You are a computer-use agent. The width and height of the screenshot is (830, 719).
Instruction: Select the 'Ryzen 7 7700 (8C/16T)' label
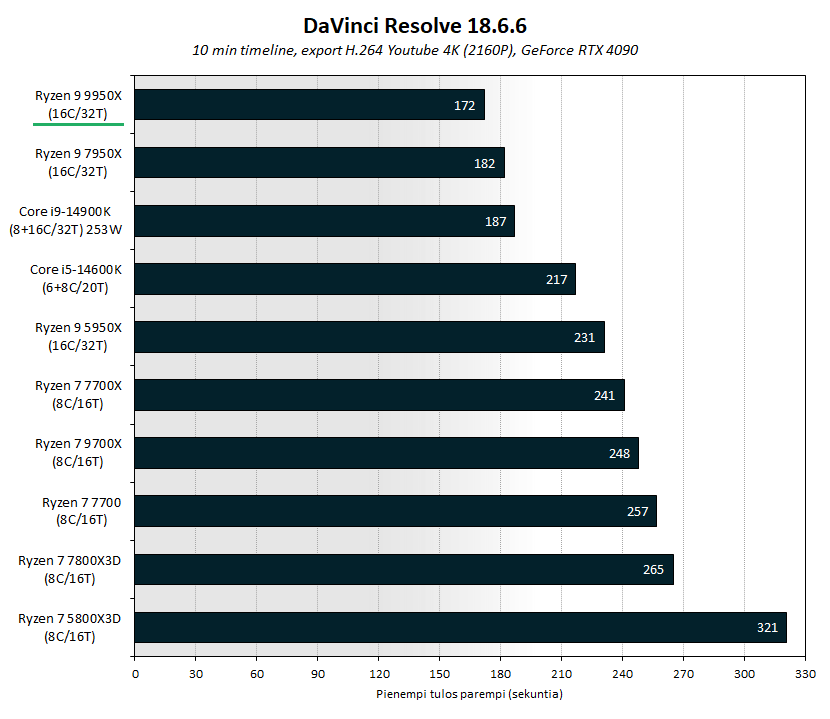point(82,511)
